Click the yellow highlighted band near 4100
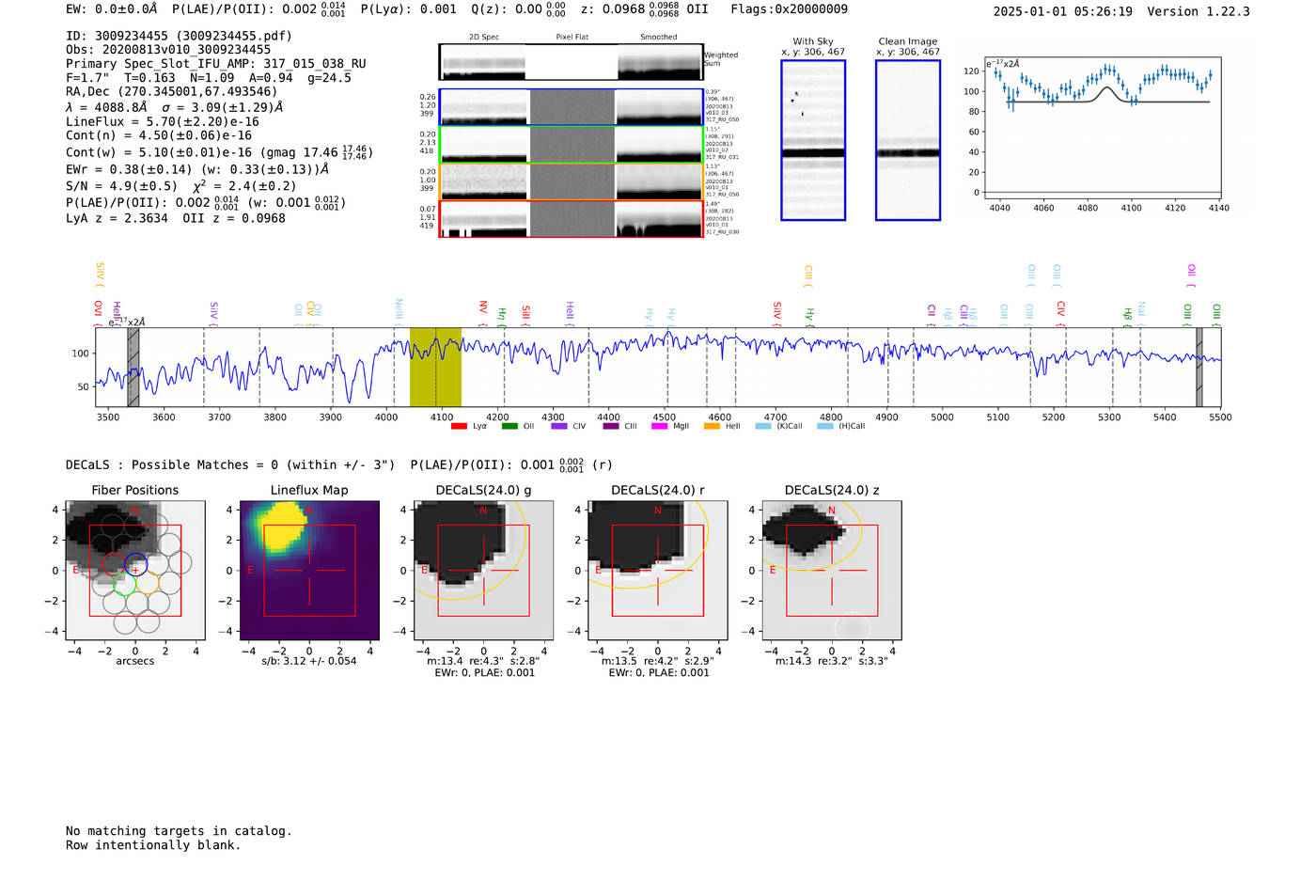The image size is (1316, 896). click(x=435, y=367)
